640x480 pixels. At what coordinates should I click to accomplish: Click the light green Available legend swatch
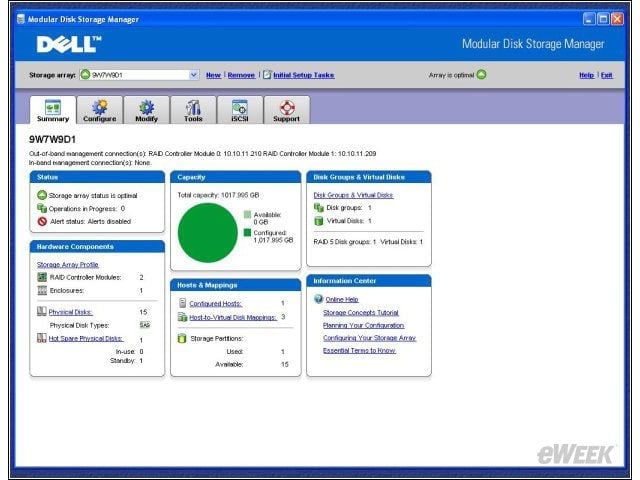point(247,215)
